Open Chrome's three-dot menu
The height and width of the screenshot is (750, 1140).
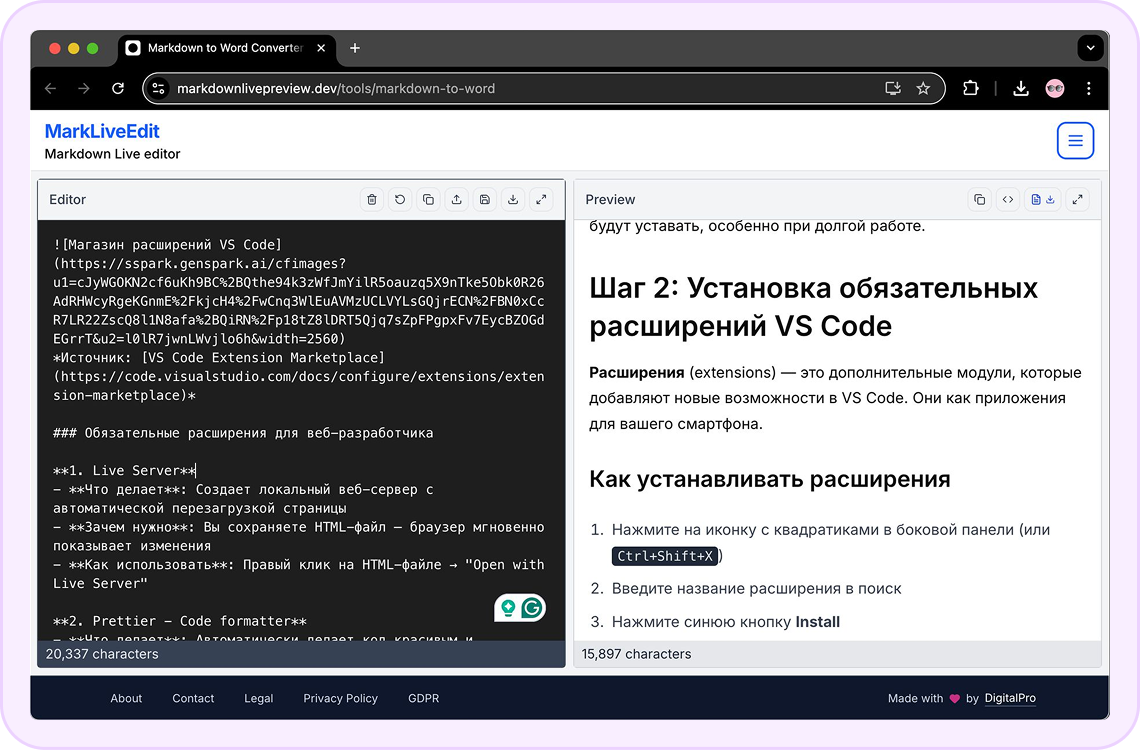tap(1089, 88)
